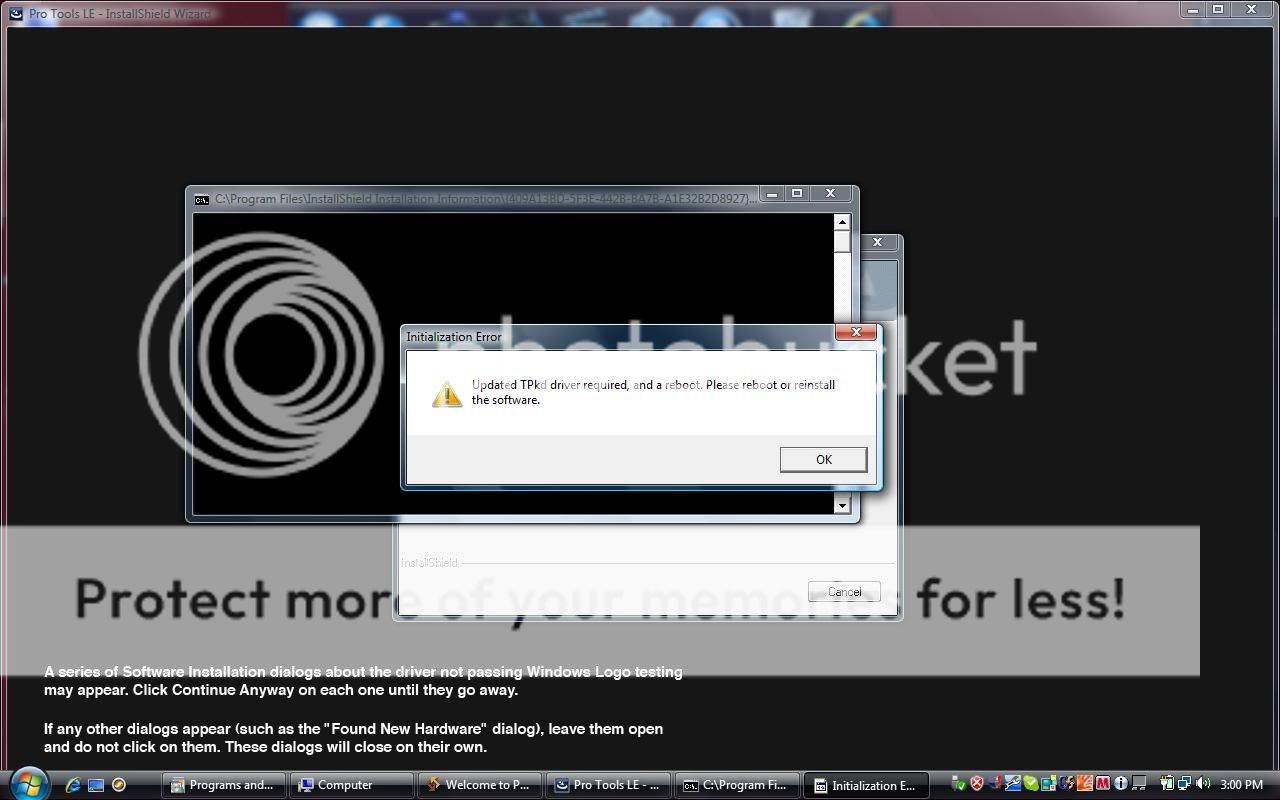Cancel the InstallShield setup
This screenshot has width=1280, height=800.
844,592
